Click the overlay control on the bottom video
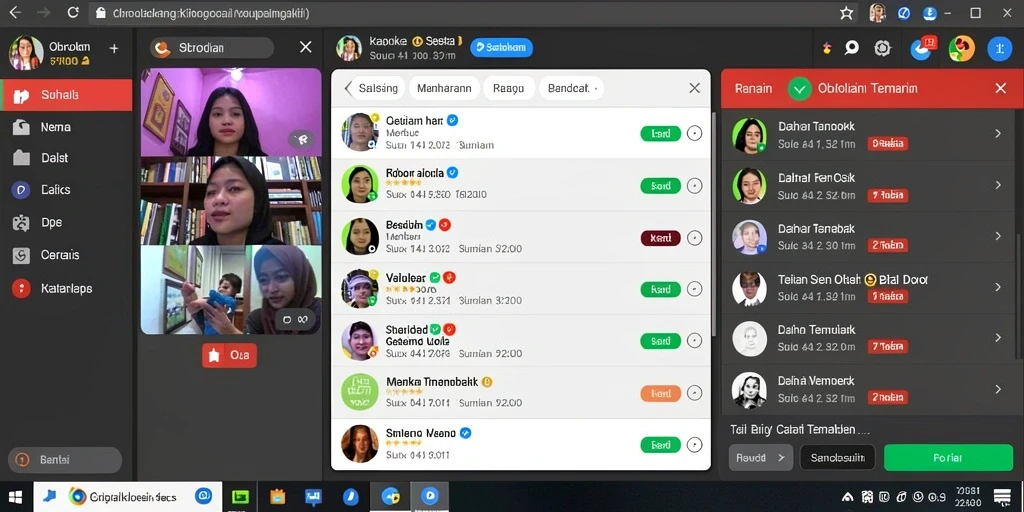The height and width of the screenshot is (512, 1024). pos(295,319)
